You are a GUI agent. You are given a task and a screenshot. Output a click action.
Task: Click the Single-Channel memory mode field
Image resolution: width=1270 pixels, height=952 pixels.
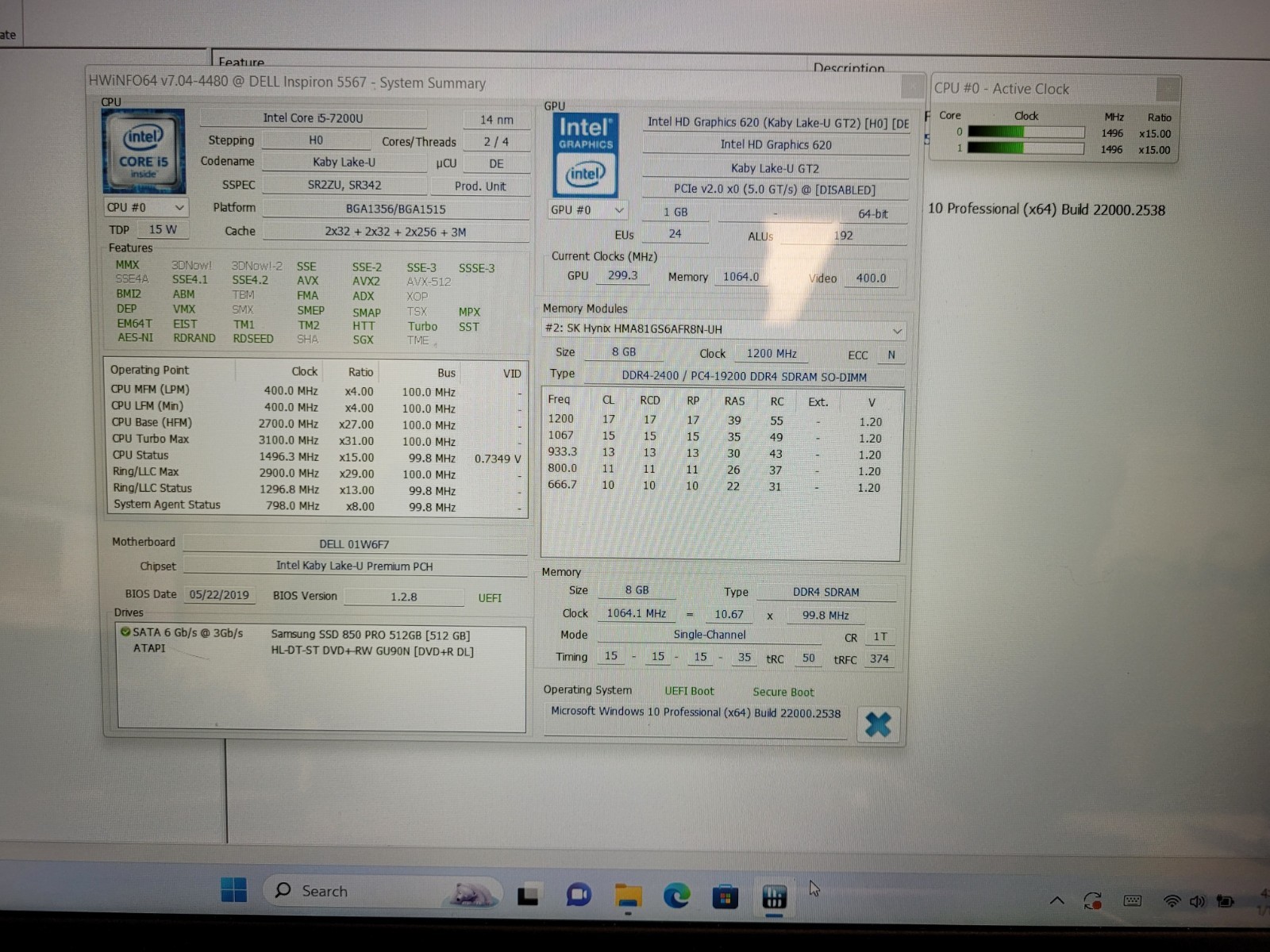(x=709, y=635)
